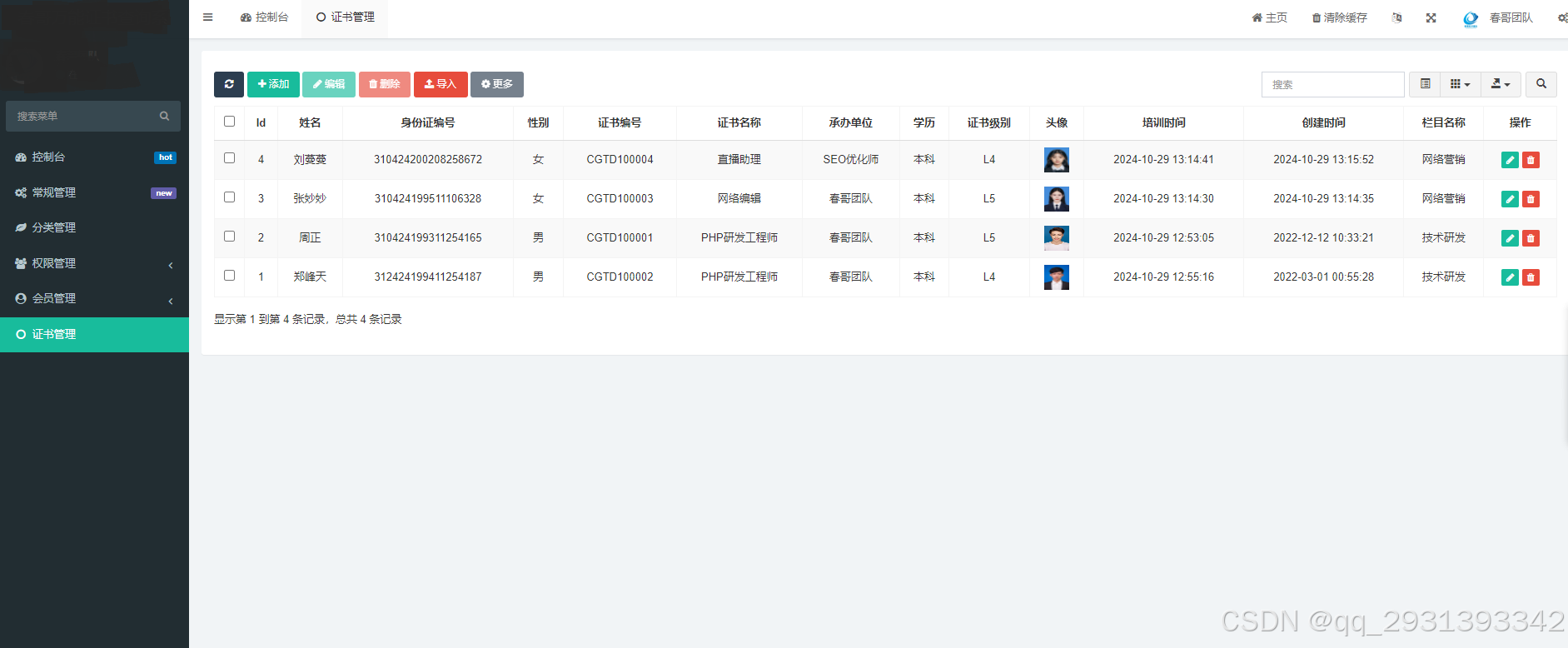
Task: Click the green edit icon for 刘菱菱
Action: tap(1510, 160)
